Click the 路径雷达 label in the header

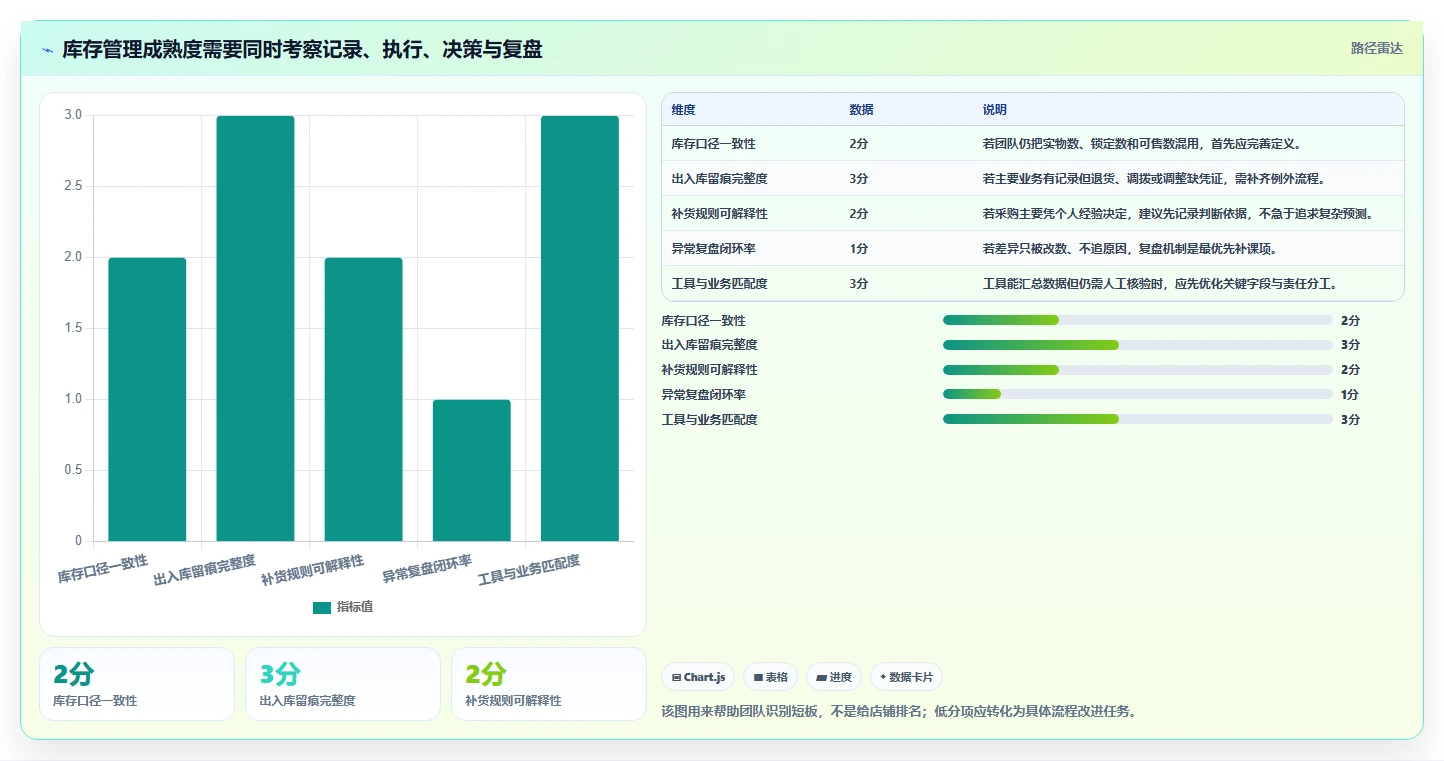point(1377,48)
